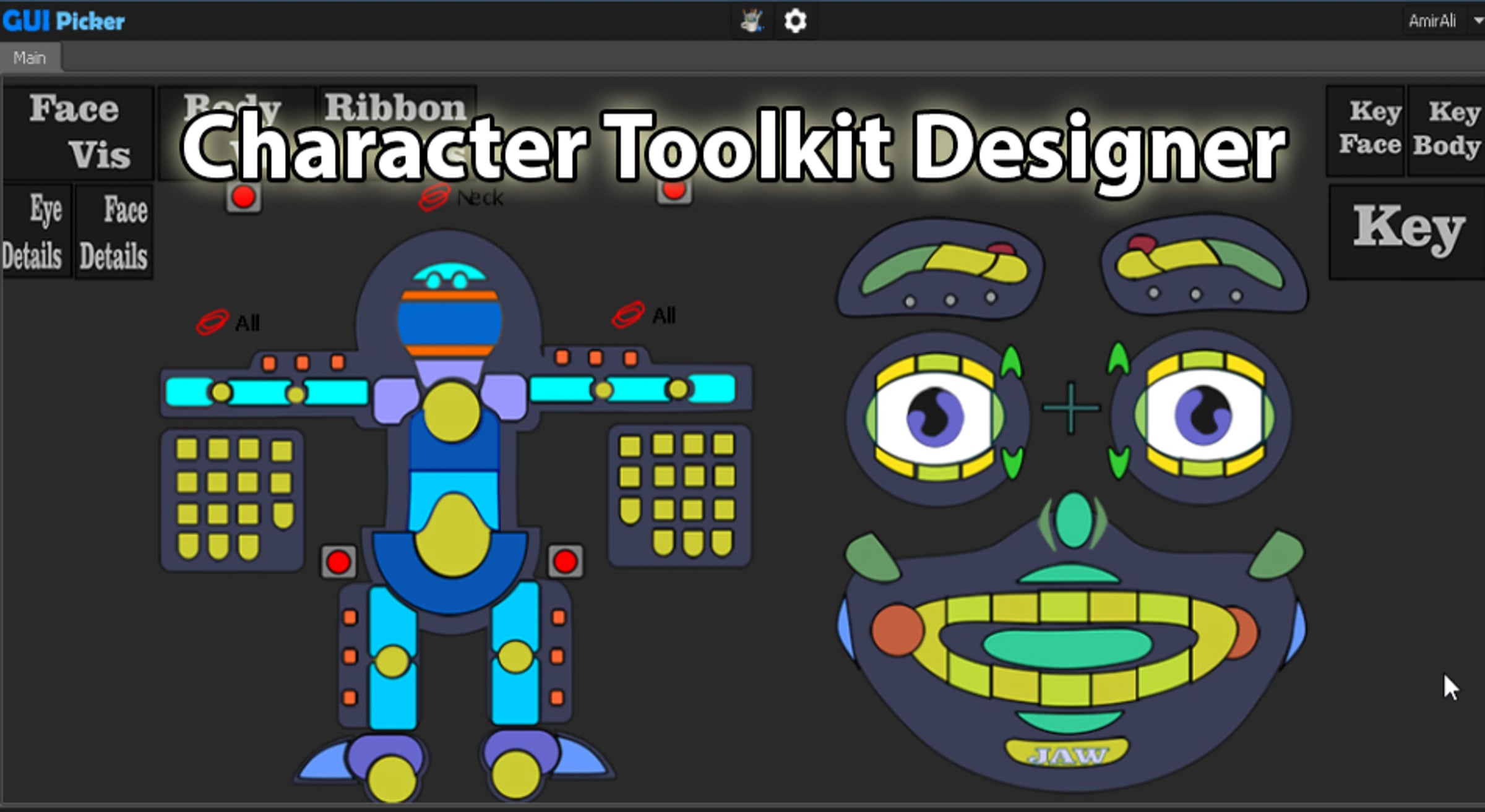
Task: Select the teal nose control on face
Action: 1074,520
